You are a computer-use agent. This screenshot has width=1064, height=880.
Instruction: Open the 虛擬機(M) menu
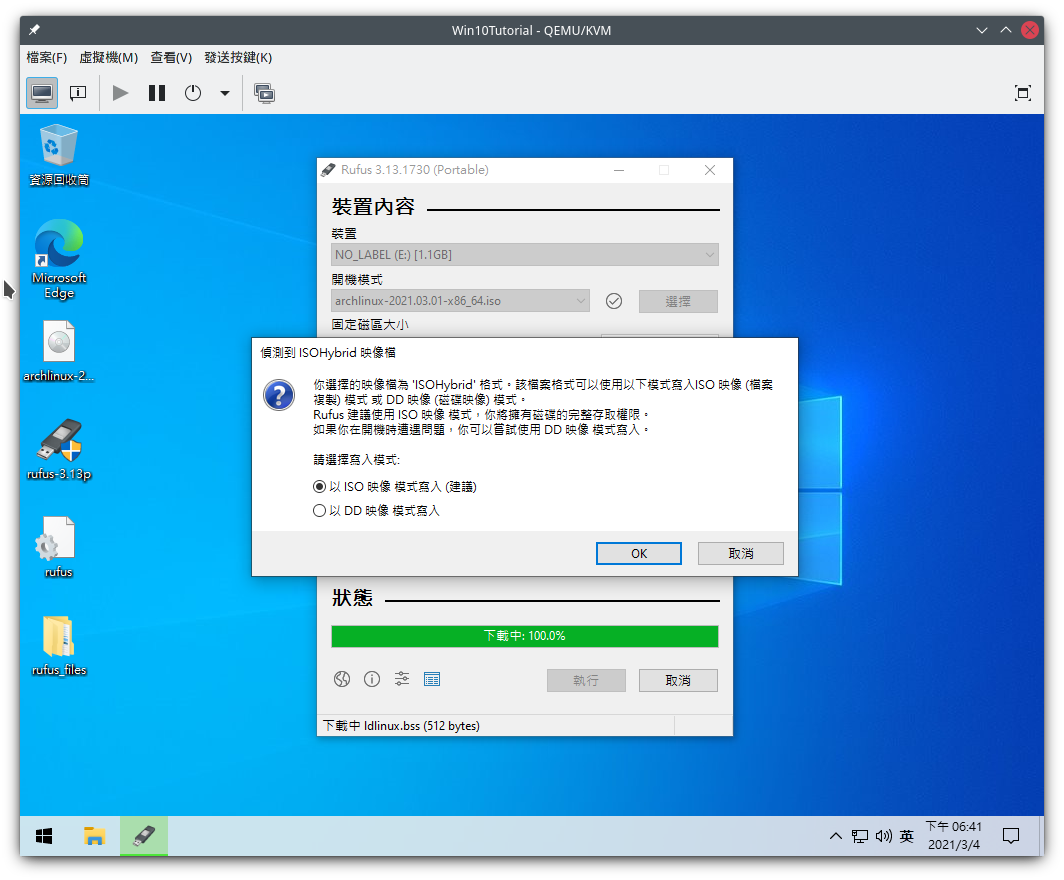(x=109, y=58)
